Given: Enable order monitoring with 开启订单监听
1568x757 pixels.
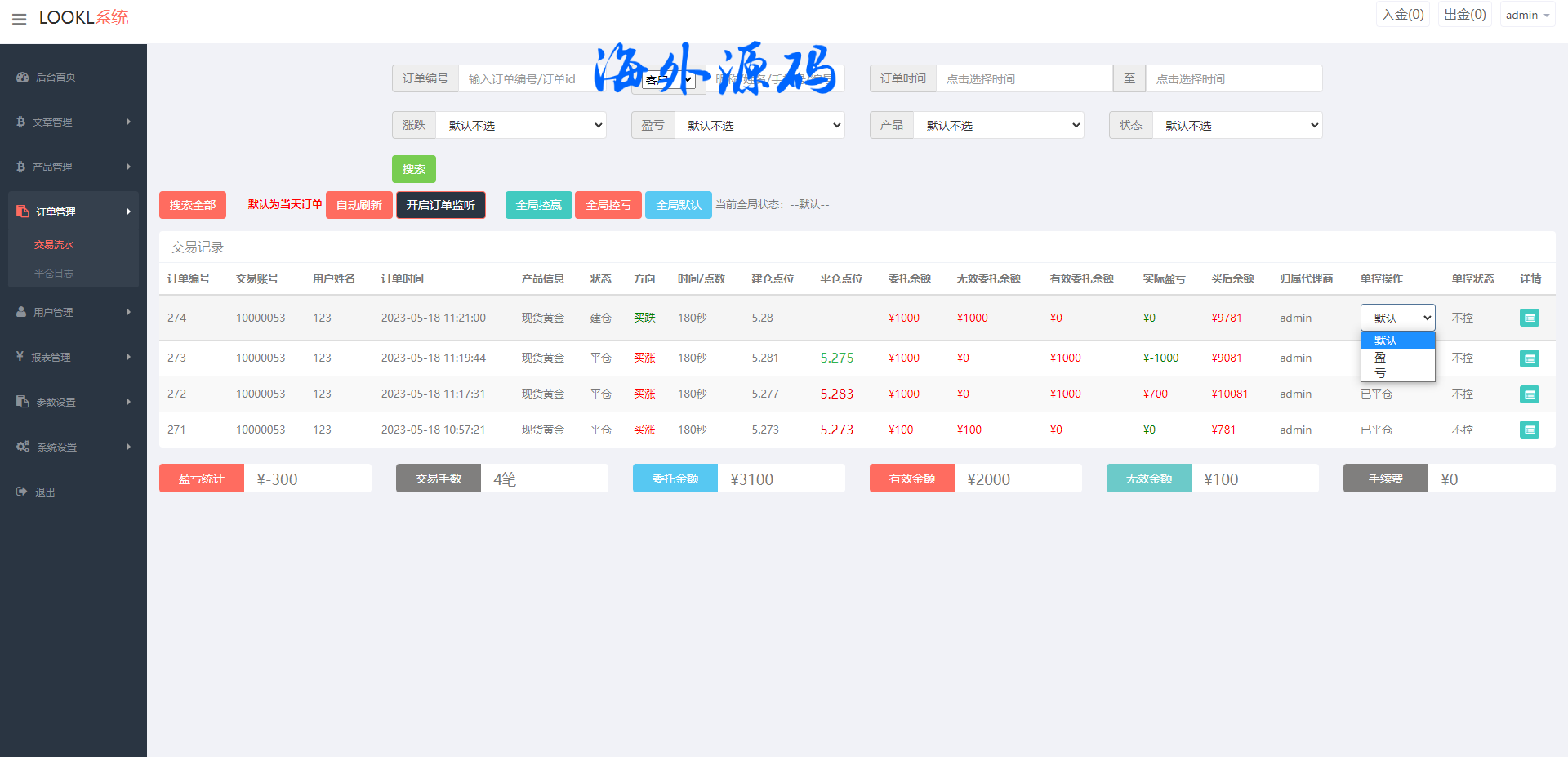Looking at the screenshot, I should click(440, 205).
